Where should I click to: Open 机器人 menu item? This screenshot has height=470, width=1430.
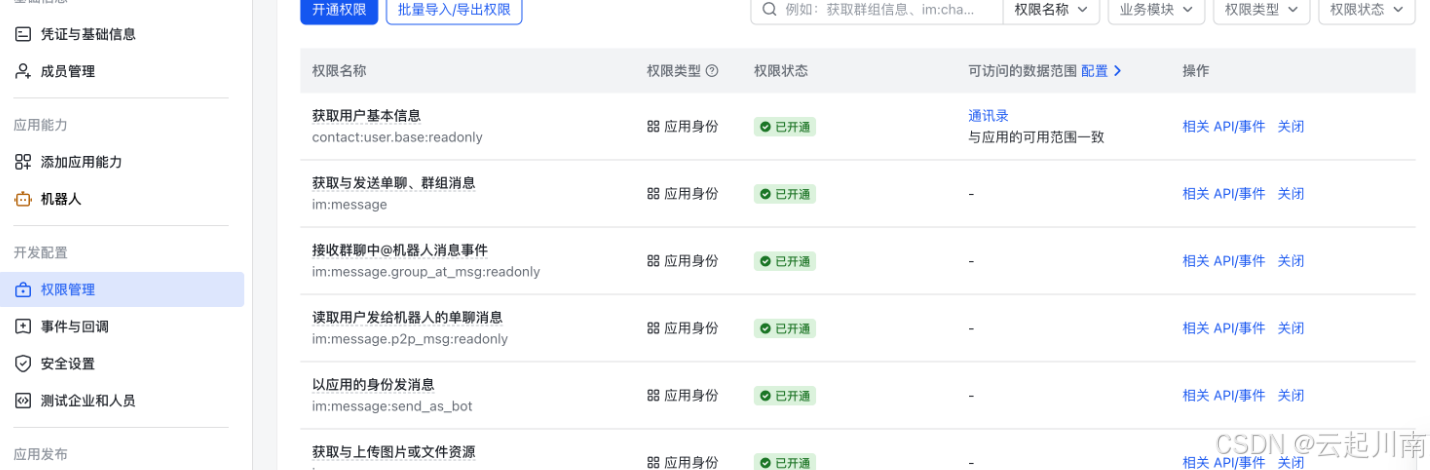tap(61, 199)
